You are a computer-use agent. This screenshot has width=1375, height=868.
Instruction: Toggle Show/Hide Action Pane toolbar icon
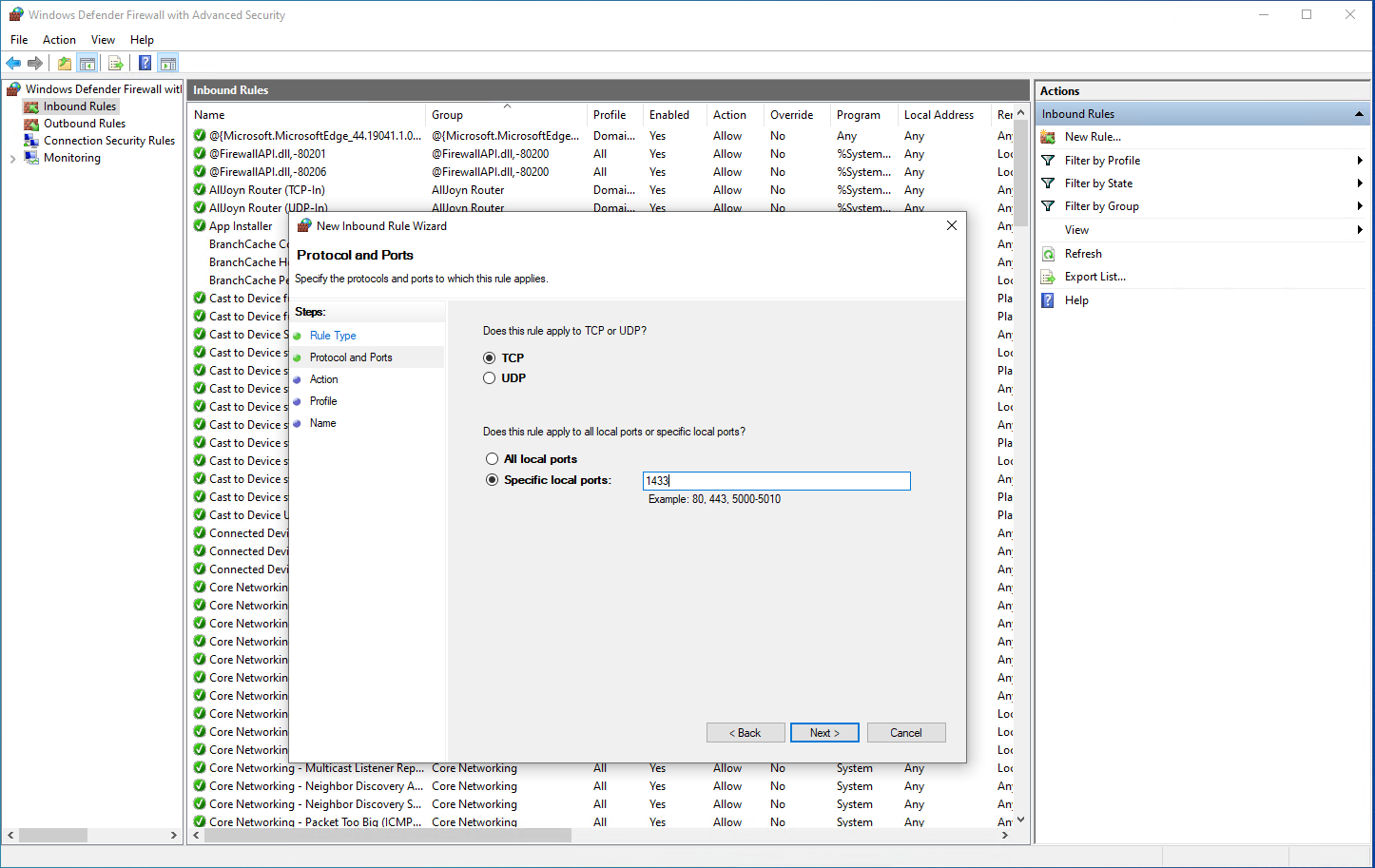point(168,64)
